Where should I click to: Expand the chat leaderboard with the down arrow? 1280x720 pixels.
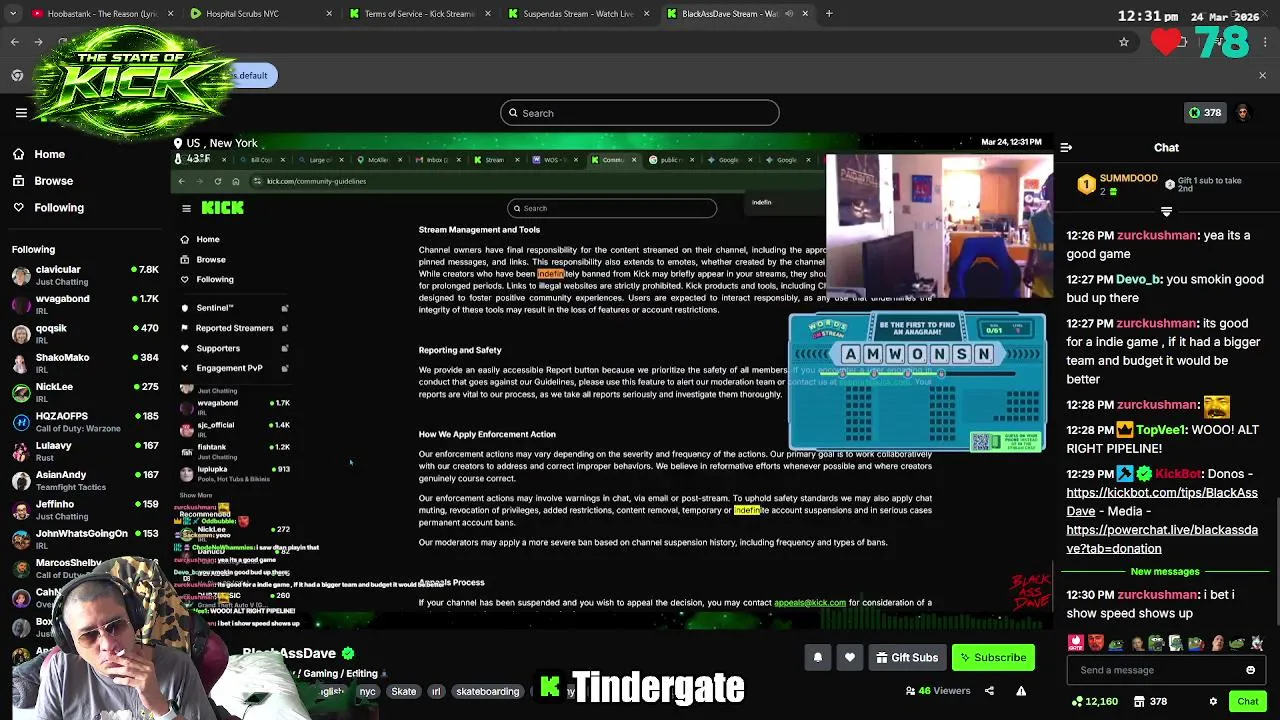[1166, 211]
